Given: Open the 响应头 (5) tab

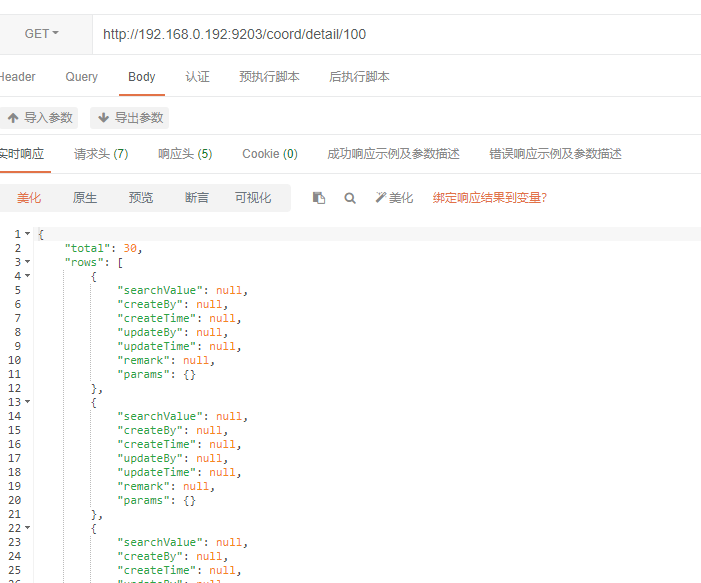Looking at the screenshot, I should pyautogui.click(x=185, y=154).
